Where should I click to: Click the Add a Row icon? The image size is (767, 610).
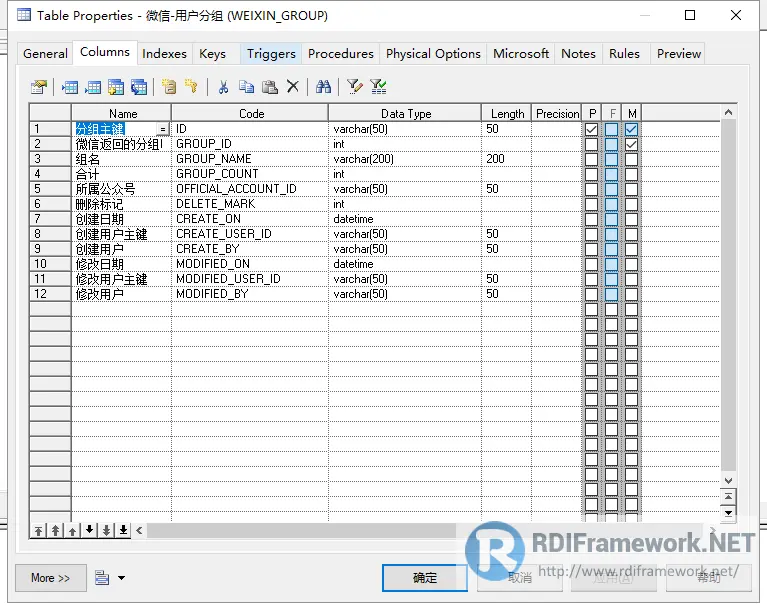(92, 87)
